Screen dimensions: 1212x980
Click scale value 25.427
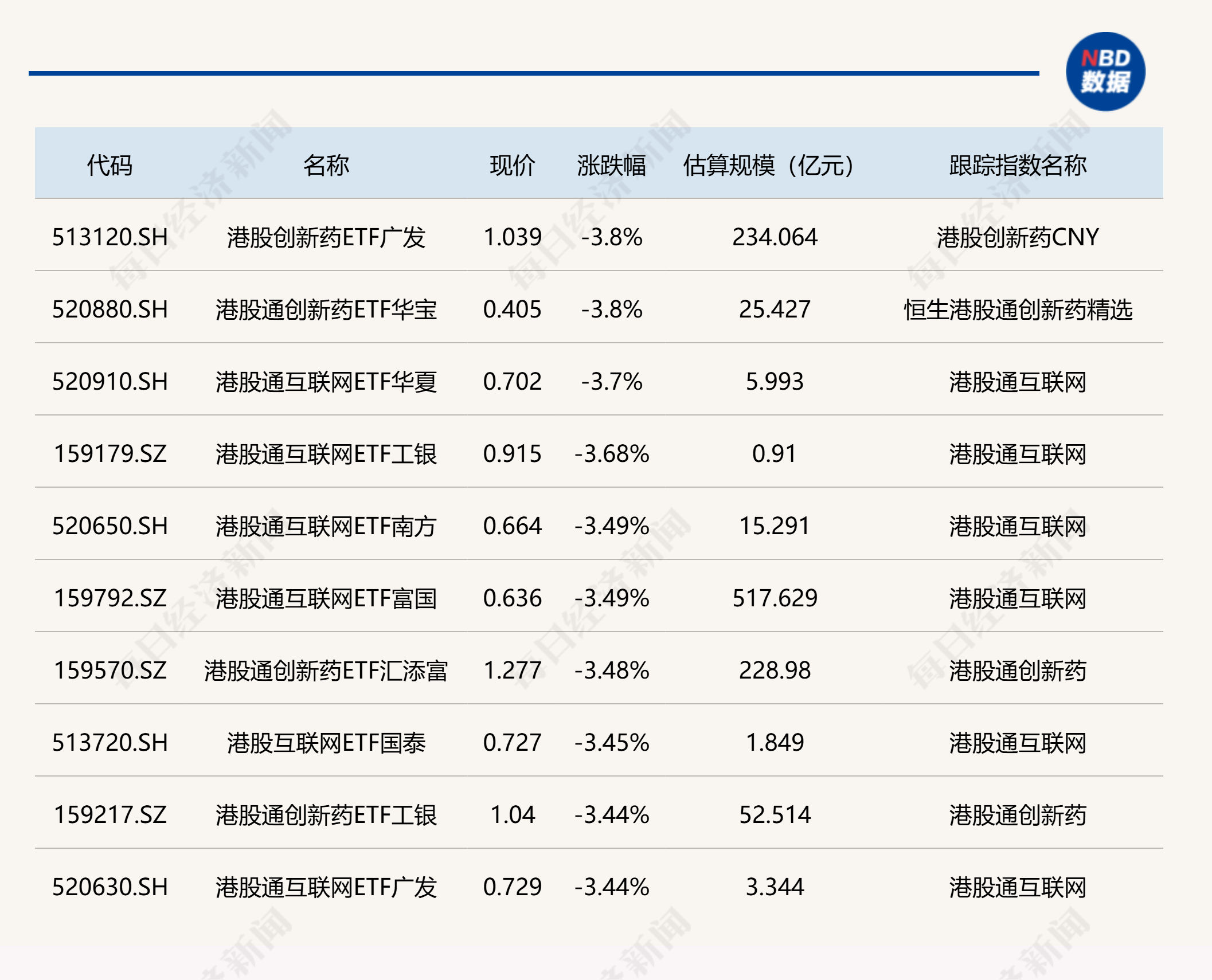coord(775,309)
